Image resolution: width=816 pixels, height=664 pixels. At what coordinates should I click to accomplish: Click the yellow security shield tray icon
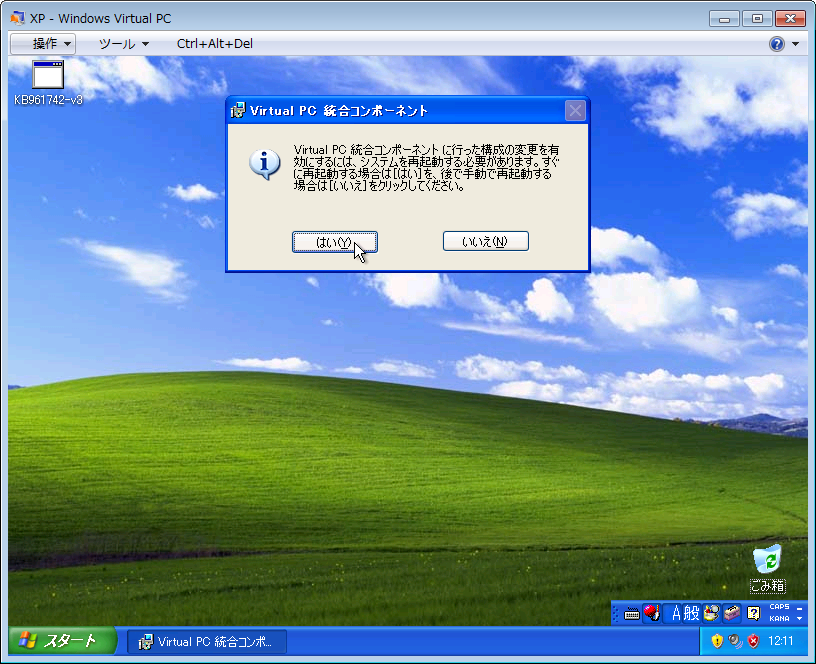coord(717,641)
